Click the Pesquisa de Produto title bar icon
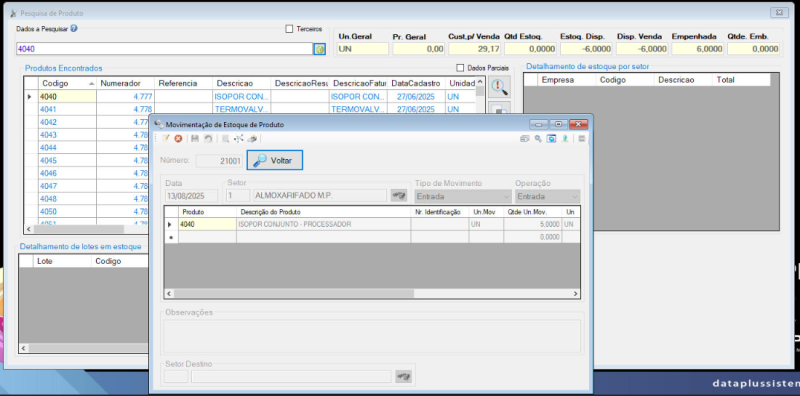Viewport: 800px width, 396px height. point(13,13)
